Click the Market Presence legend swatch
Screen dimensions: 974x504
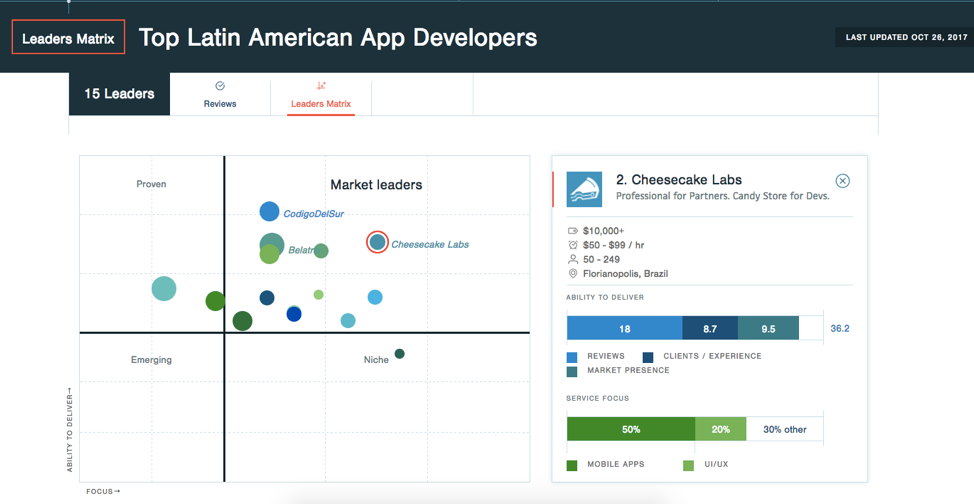click(571, 371)
